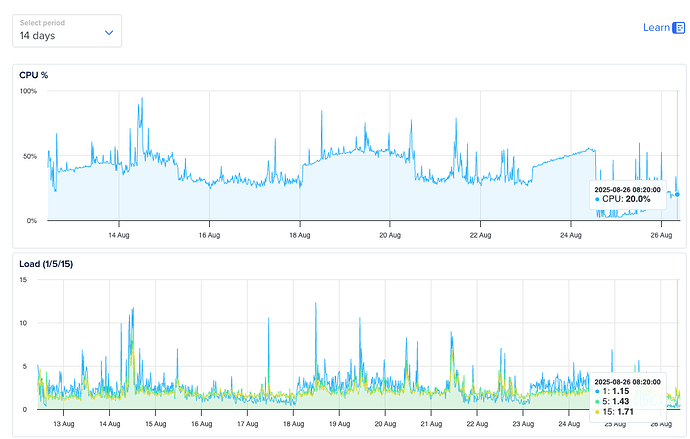
Task: Click the data point marker ending the CPU line
Action: point(677,194)
